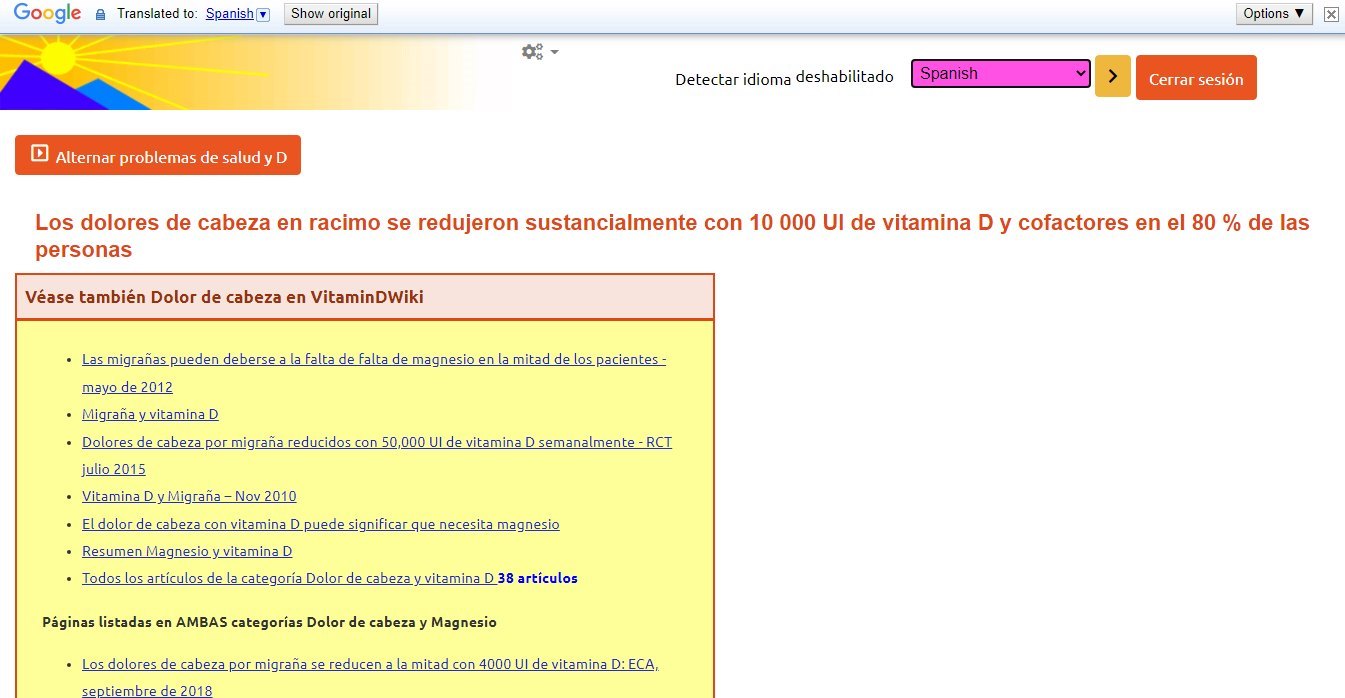Click the lock icon in translate bar
The width and height of the screenshot is (1345, 698).
[x=100, y=15]
